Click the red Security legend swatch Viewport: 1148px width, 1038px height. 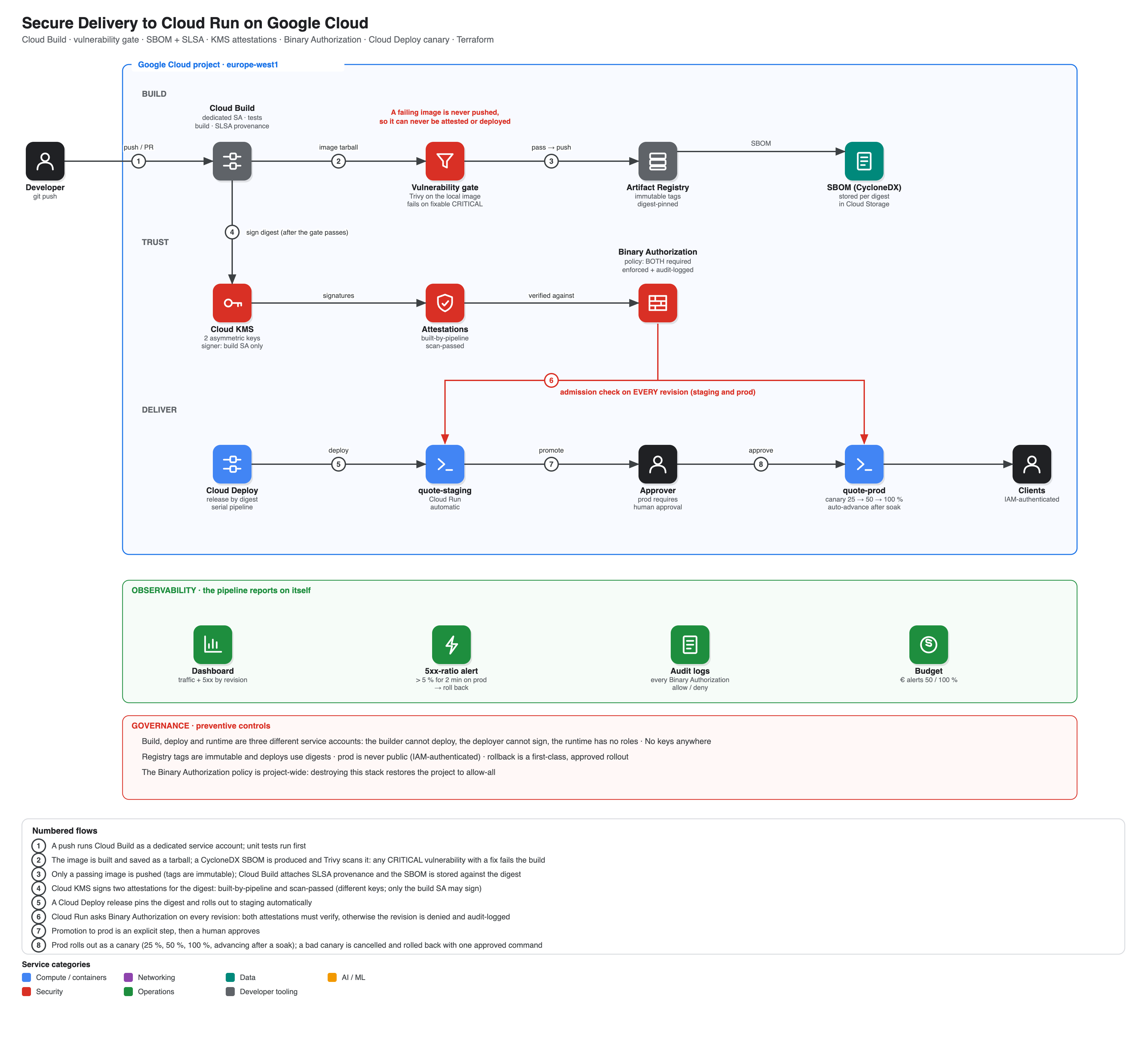tap(26, 991)
